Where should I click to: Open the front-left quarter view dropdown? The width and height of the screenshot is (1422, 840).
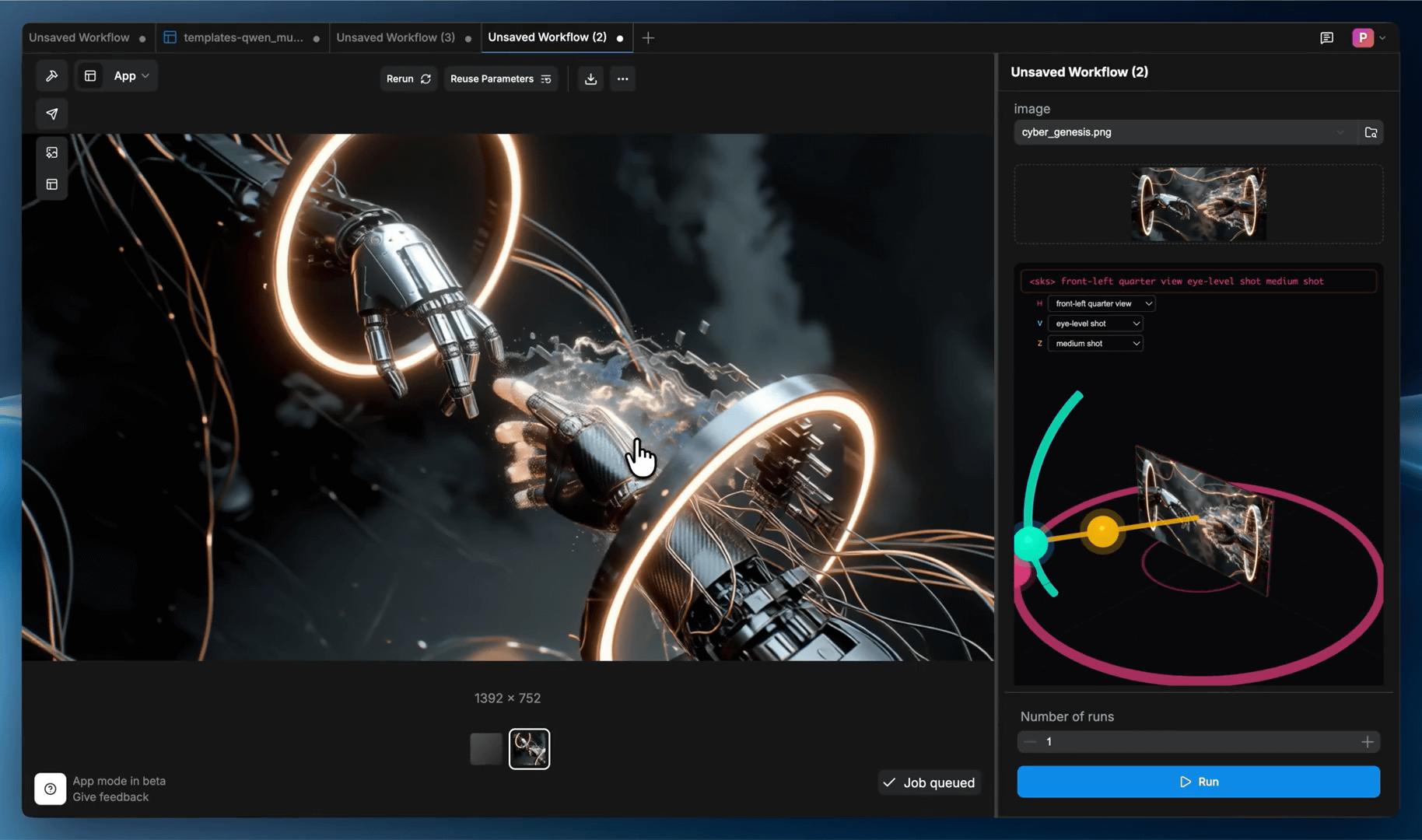tap(1101, 303)
